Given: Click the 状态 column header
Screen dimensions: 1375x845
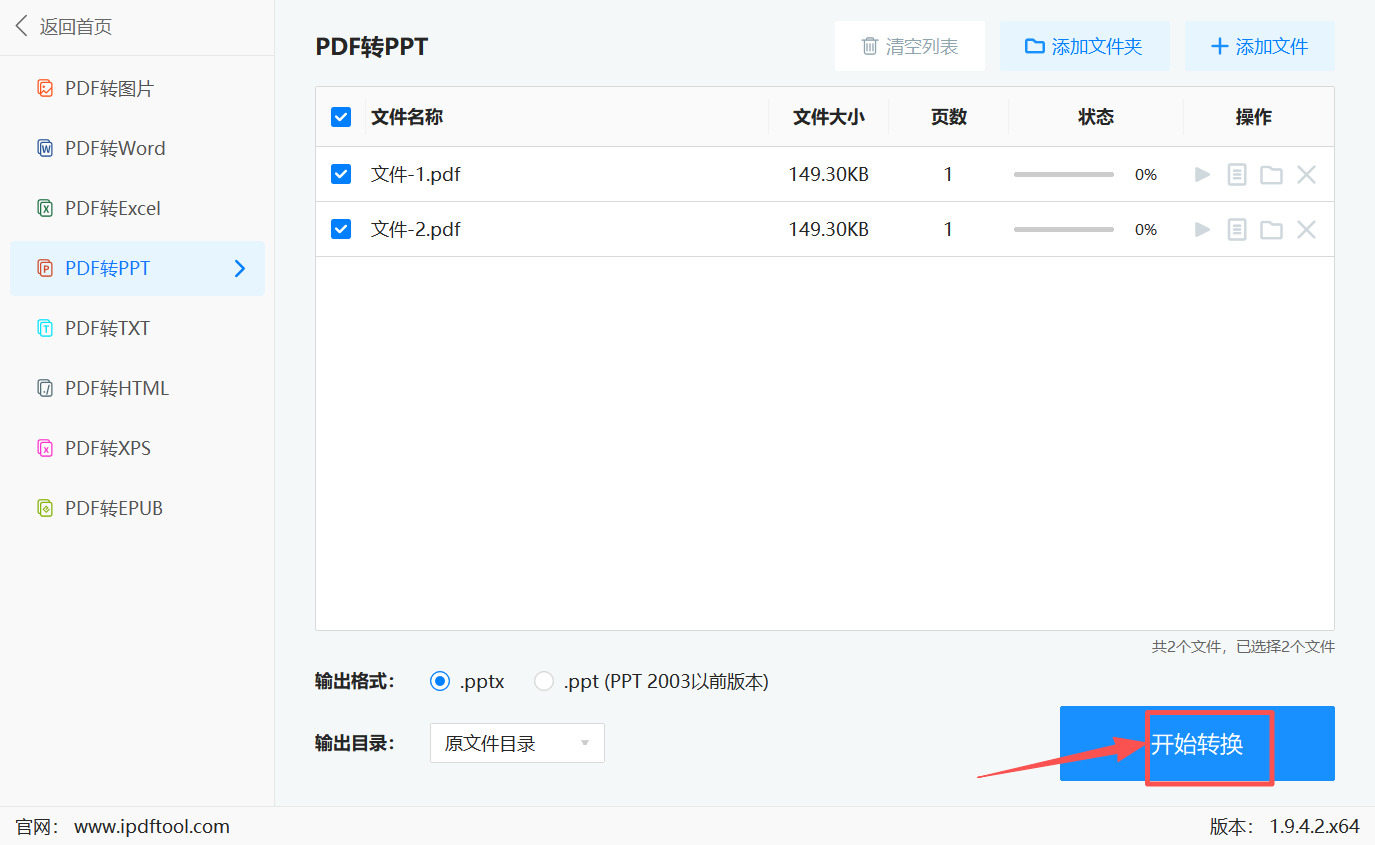Looking at the screenshot, I should 1096,117.
